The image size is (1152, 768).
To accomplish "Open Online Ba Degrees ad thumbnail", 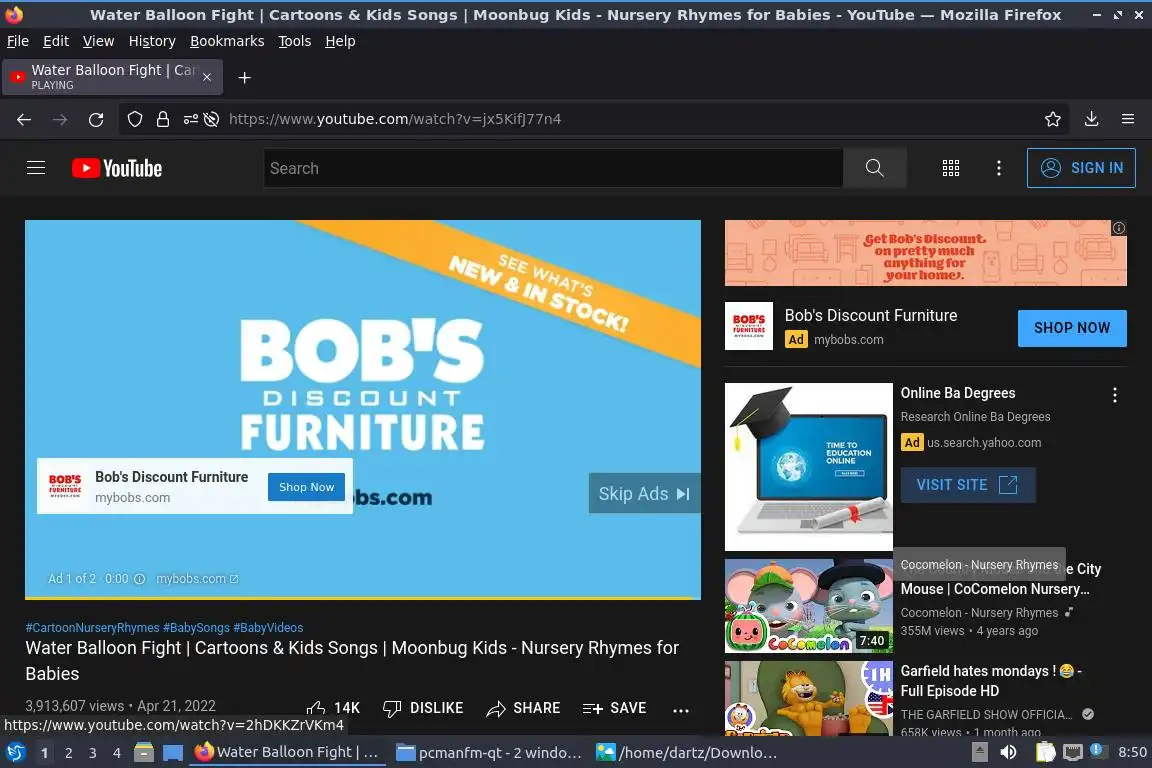I will point(809,467).
